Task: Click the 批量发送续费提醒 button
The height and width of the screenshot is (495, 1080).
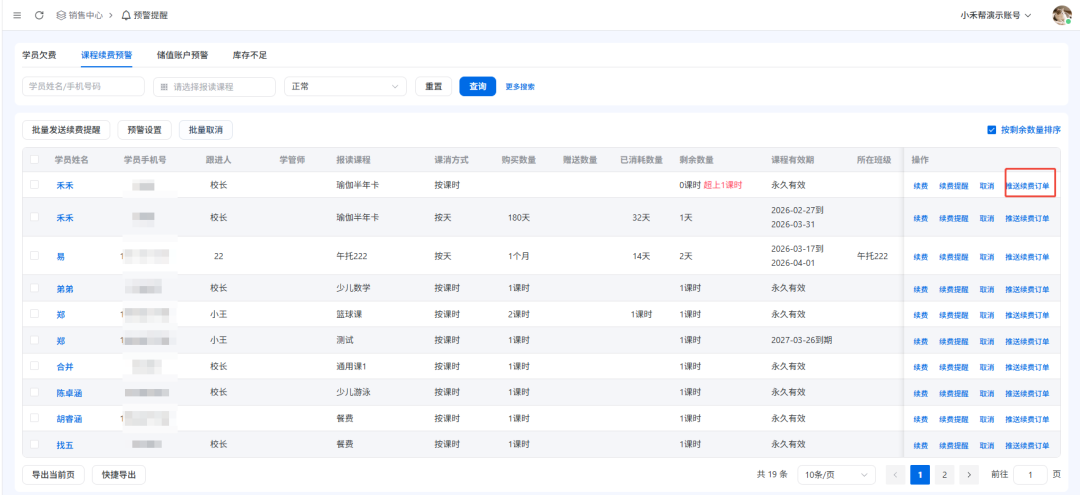Action: (x=66, y=130)
